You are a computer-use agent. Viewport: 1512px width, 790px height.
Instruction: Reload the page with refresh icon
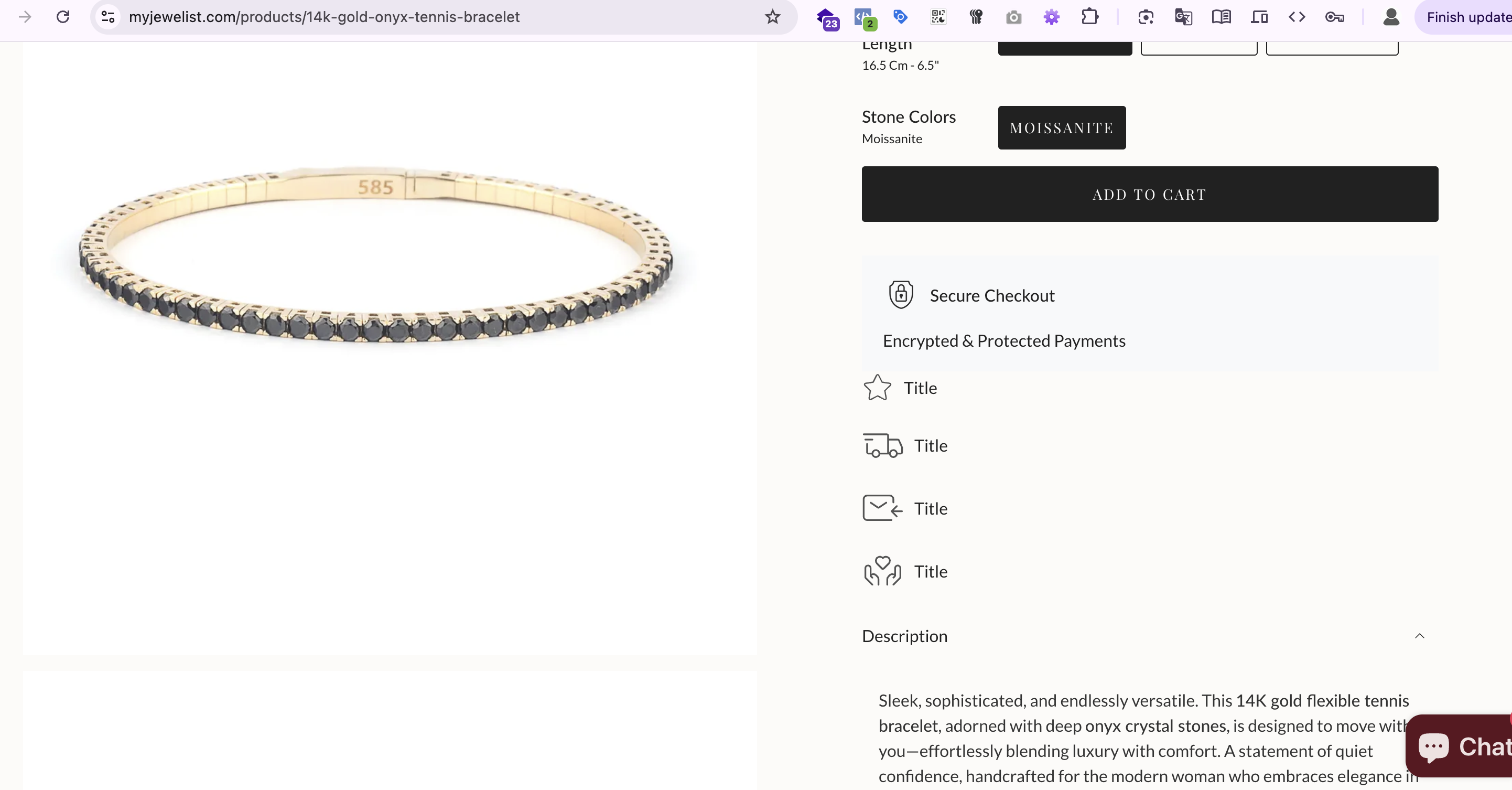tap(63, 17)
